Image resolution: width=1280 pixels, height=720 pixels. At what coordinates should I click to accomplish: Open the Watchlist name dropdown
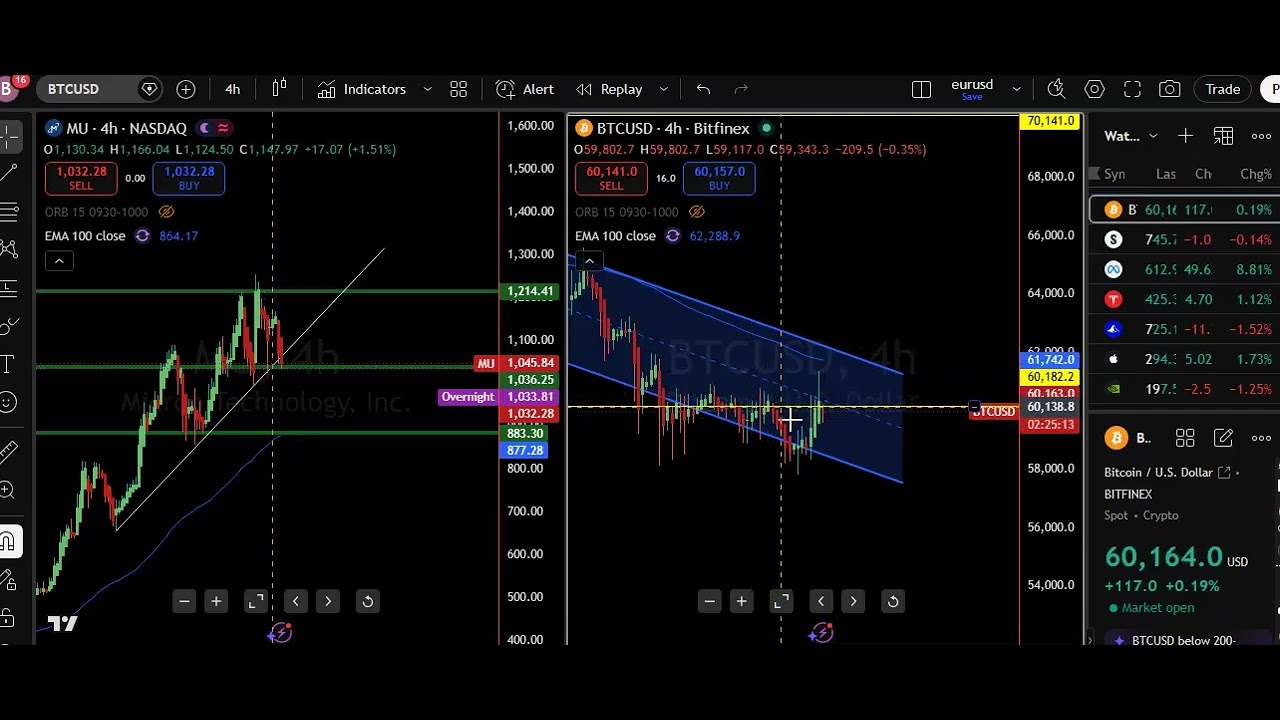pos(1131,136)
